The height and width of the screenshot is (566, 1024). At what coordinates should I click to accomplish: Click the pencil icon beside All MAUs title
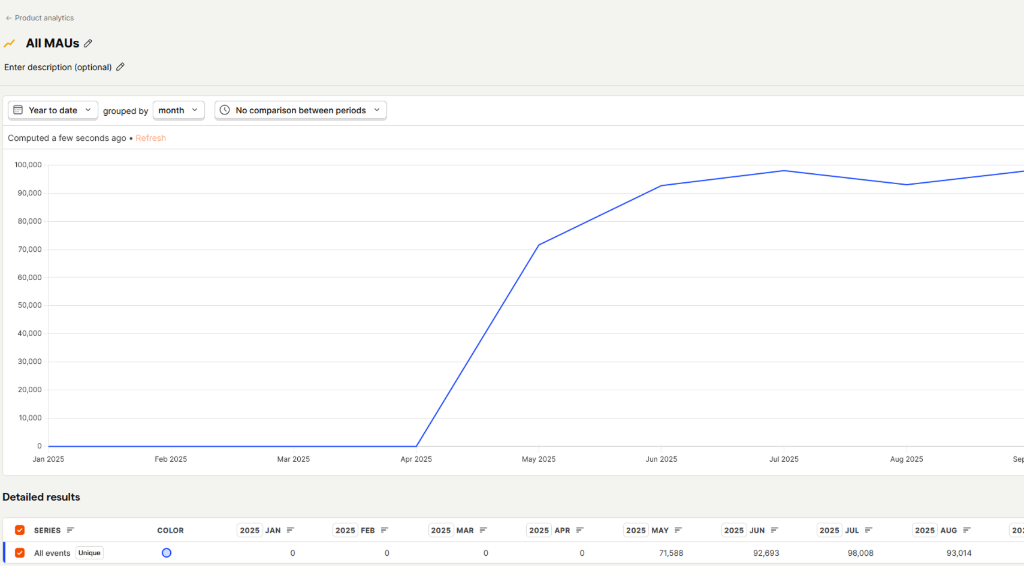(88, 44)
